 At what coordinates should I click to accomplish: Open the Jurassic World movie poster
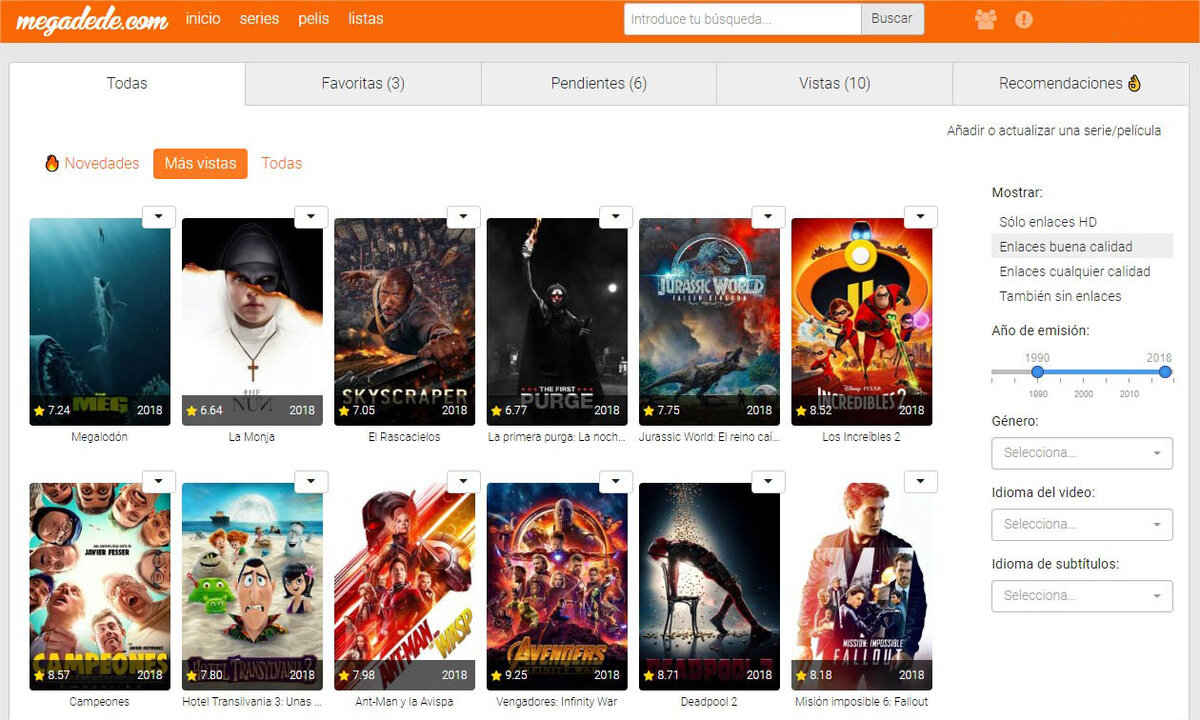(709, 322)
